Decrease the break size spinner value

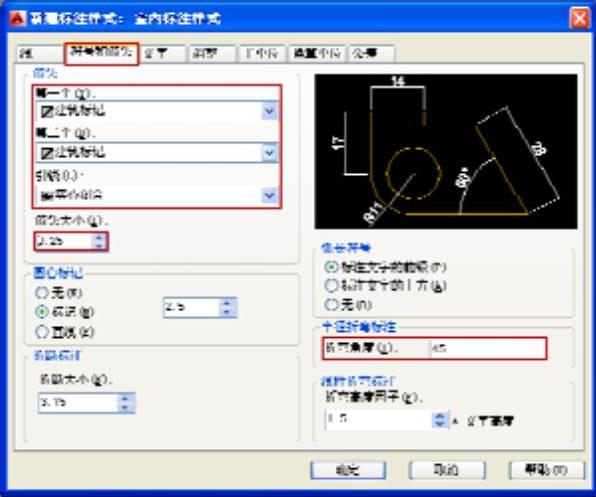[125, 407]
